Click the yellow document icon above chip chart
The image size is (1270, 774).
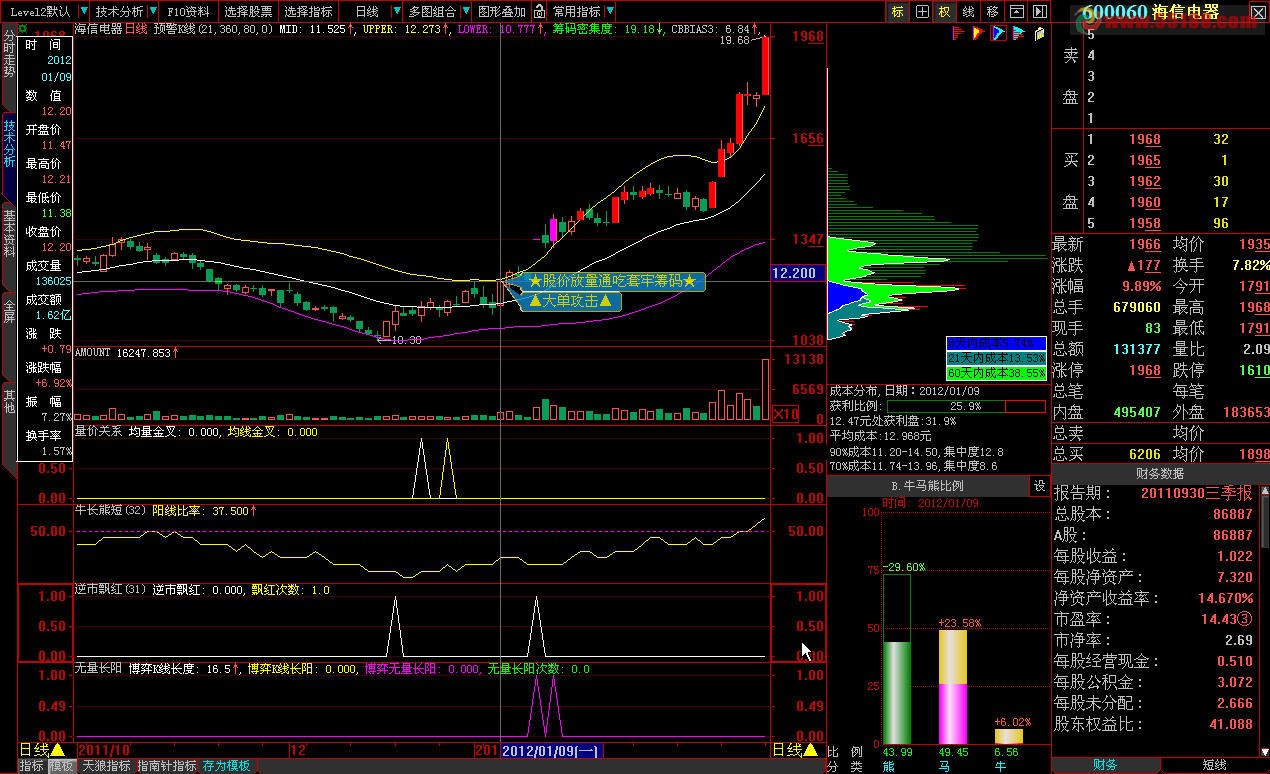pyautogui.click(x=1039, y=34)
